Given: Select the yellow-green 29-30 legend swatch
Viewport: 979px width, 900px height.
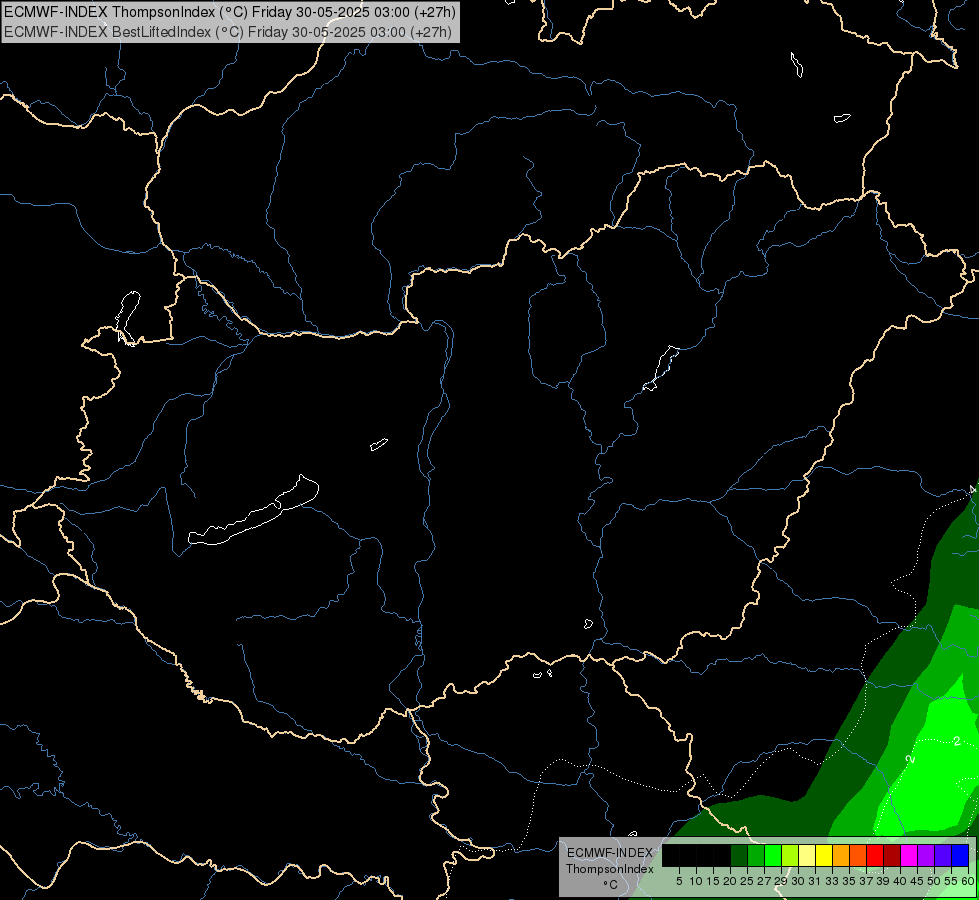Looking at the screenshot, I should (x=790, y=855).
